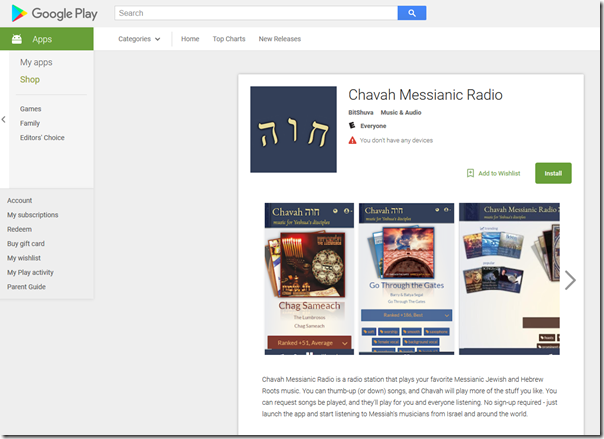The image size is (604, 439).
Task: Open My subscriptions
Action: coord(32,215)
